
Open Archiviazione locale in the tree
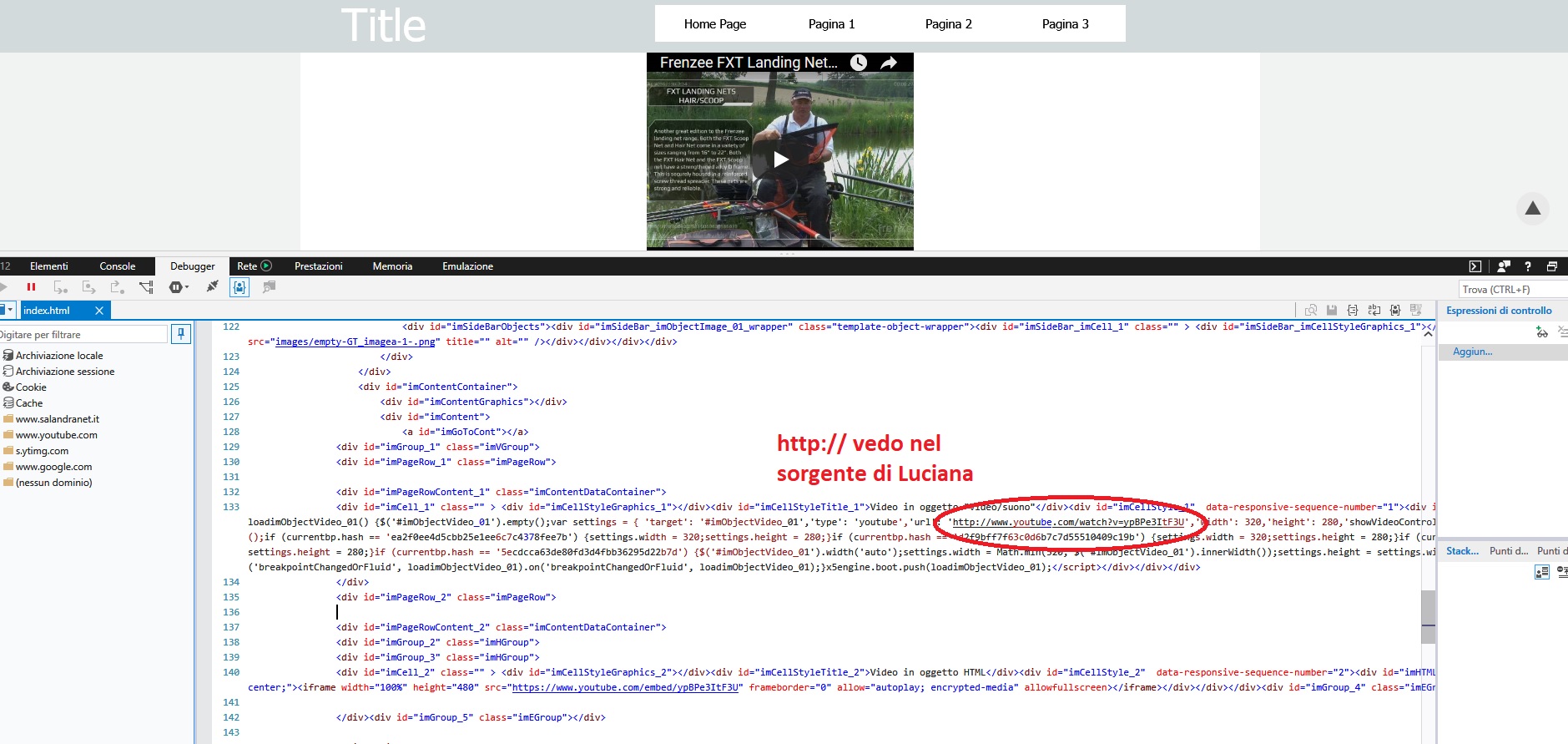point(59,356)
